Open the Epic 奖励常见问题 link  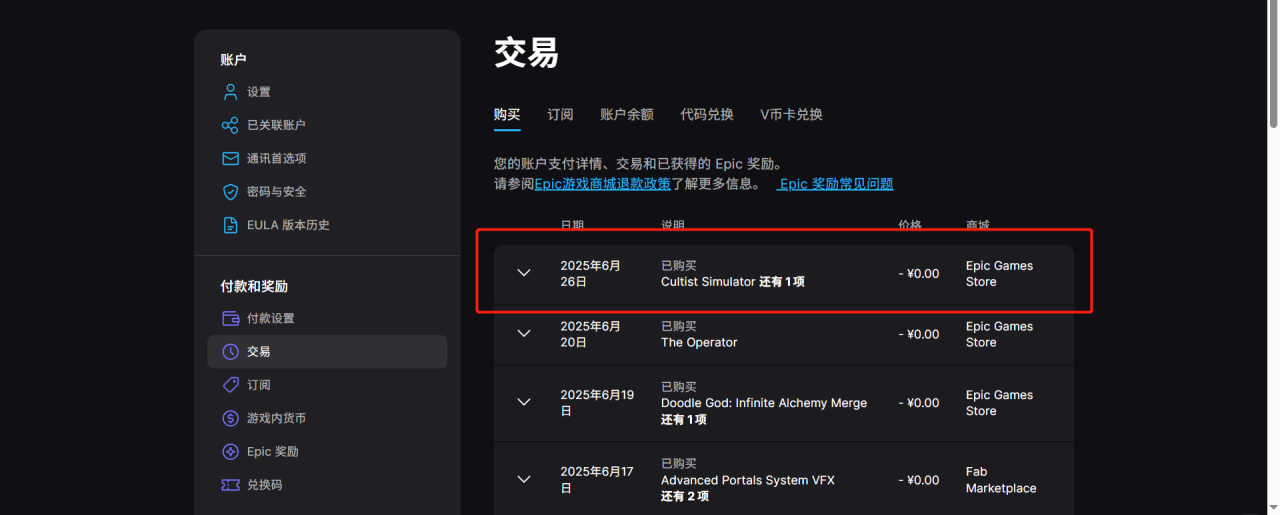click(x=836, y=184)
